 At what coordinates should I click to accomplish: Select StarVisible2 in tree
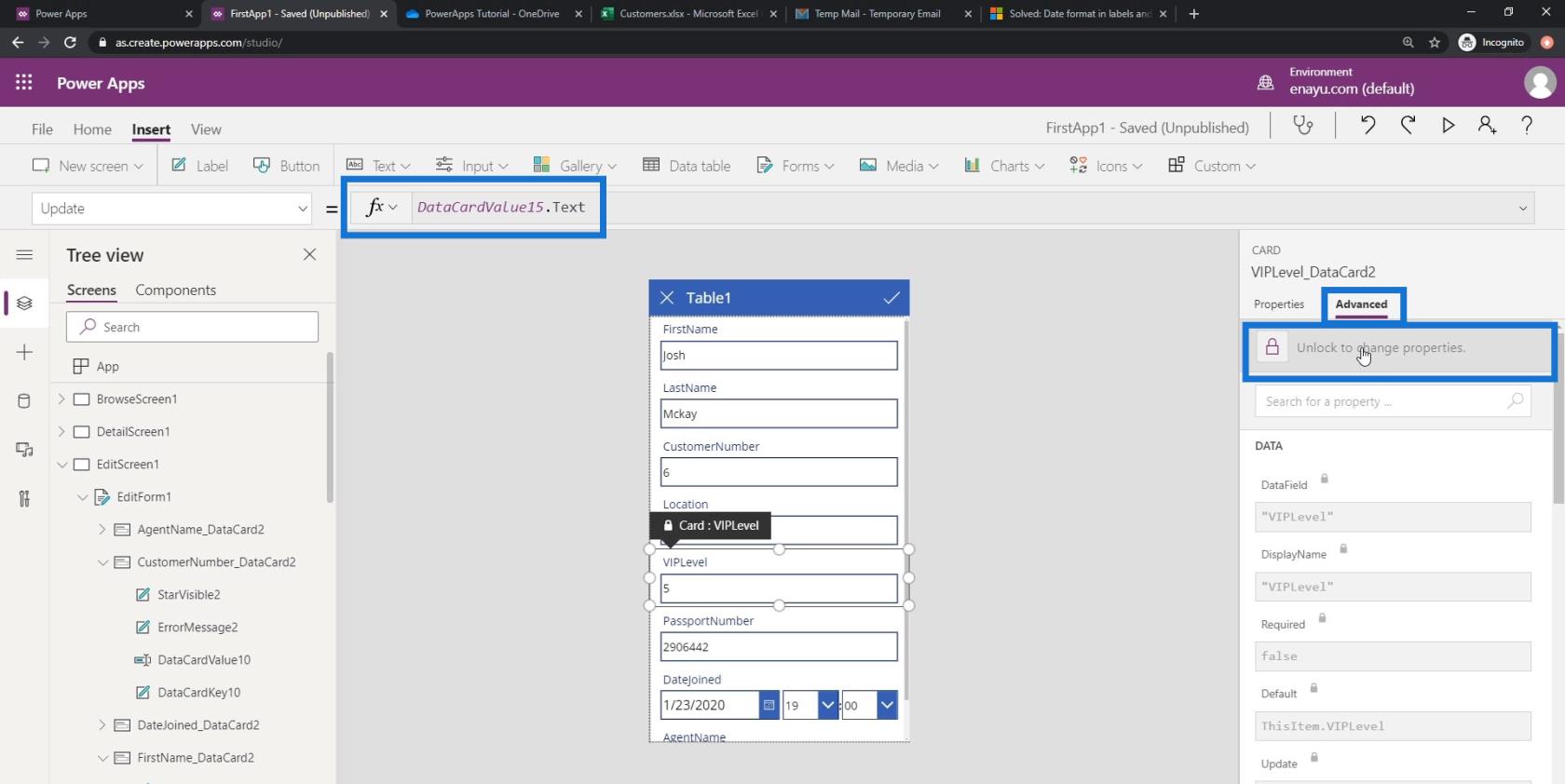[189, 594]
